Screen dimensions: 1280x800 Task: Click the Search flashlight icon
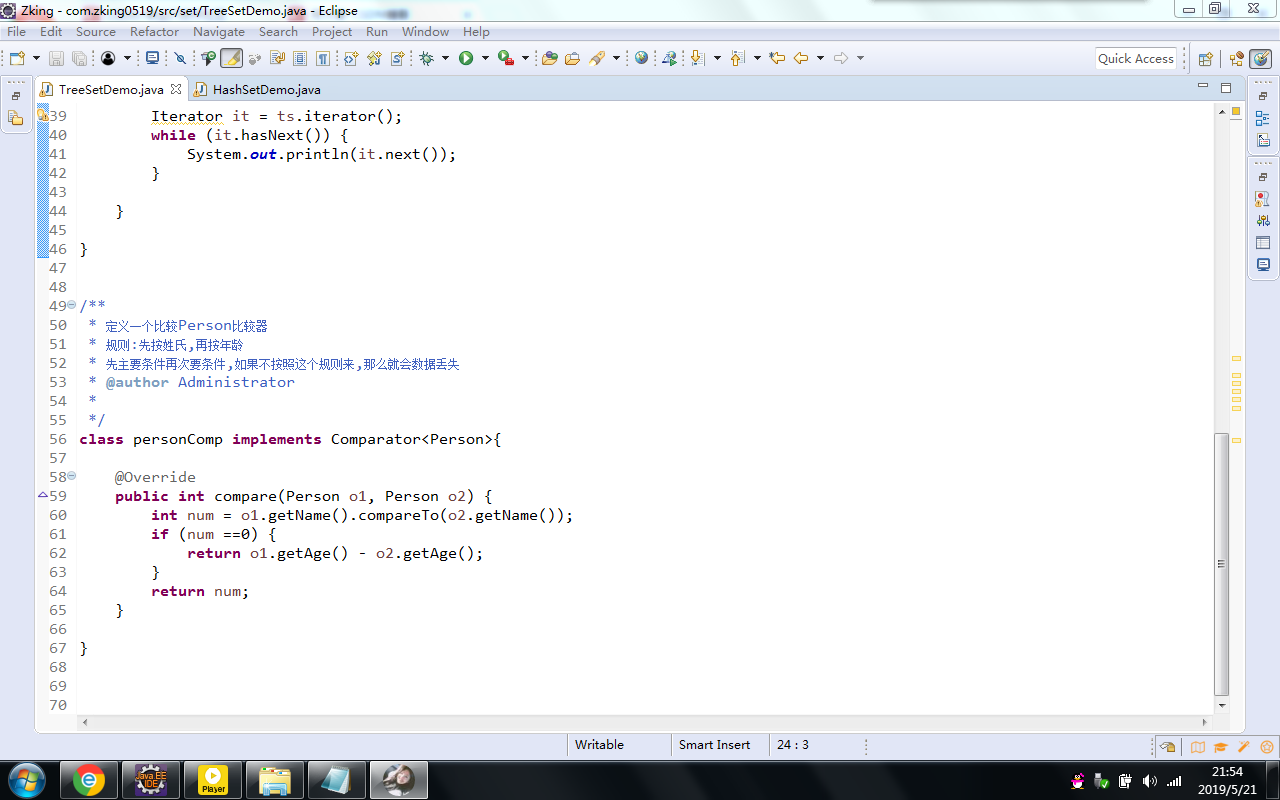tap(597, 58)
